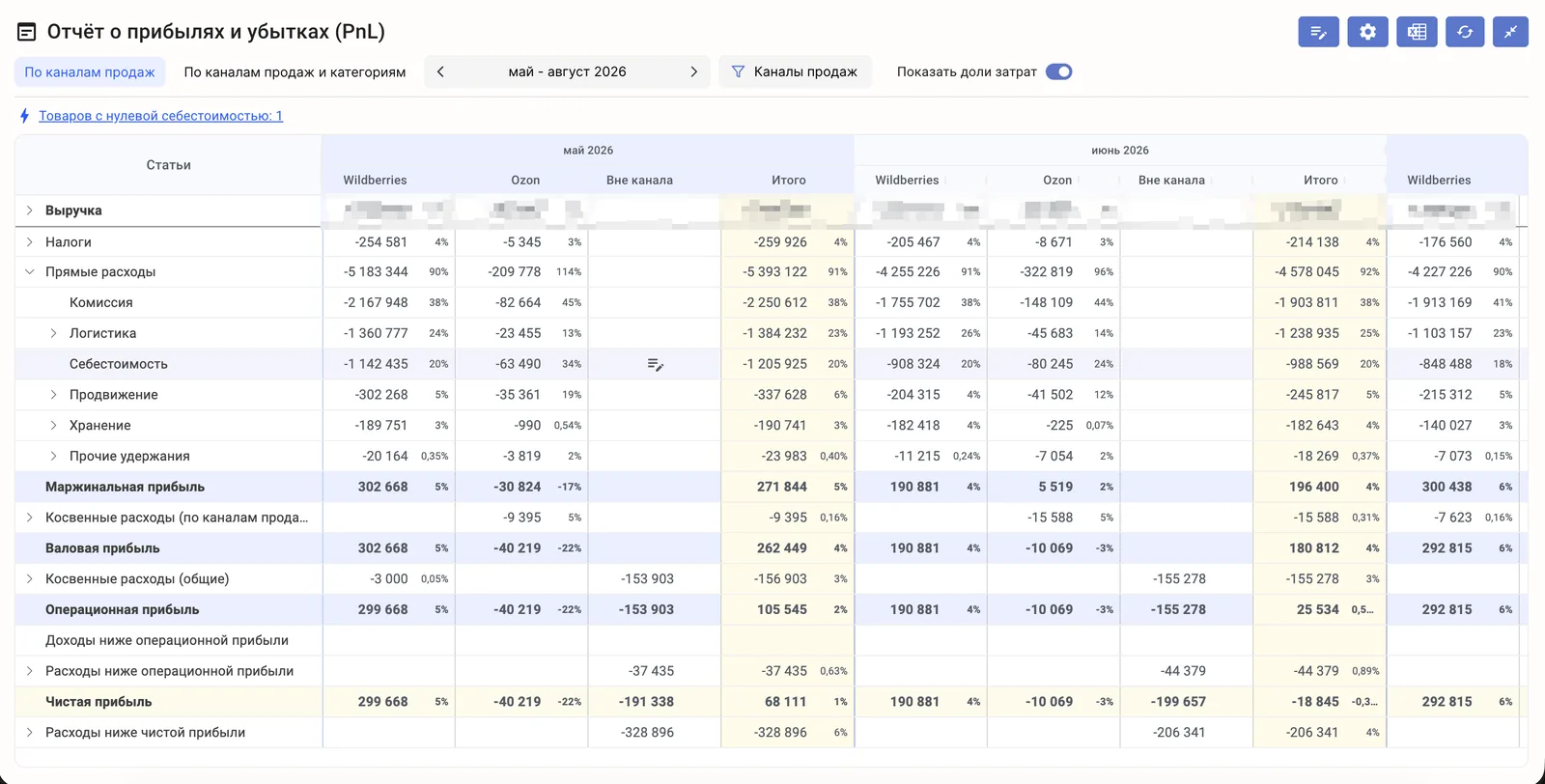Open Товаров с нулевой себестоимостью link
The height and width of the screenshot is (784, 1545).
160,116
